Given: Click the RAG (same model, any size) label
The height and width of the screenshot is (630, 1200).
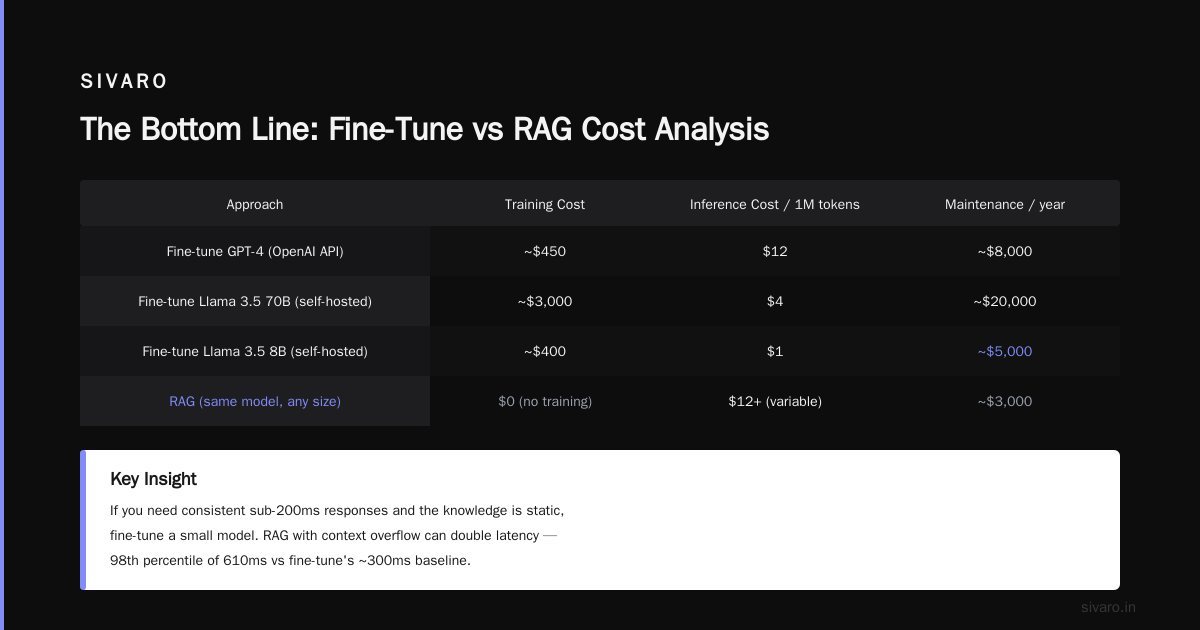Looking at the screenshot, I should pos(255,402).
